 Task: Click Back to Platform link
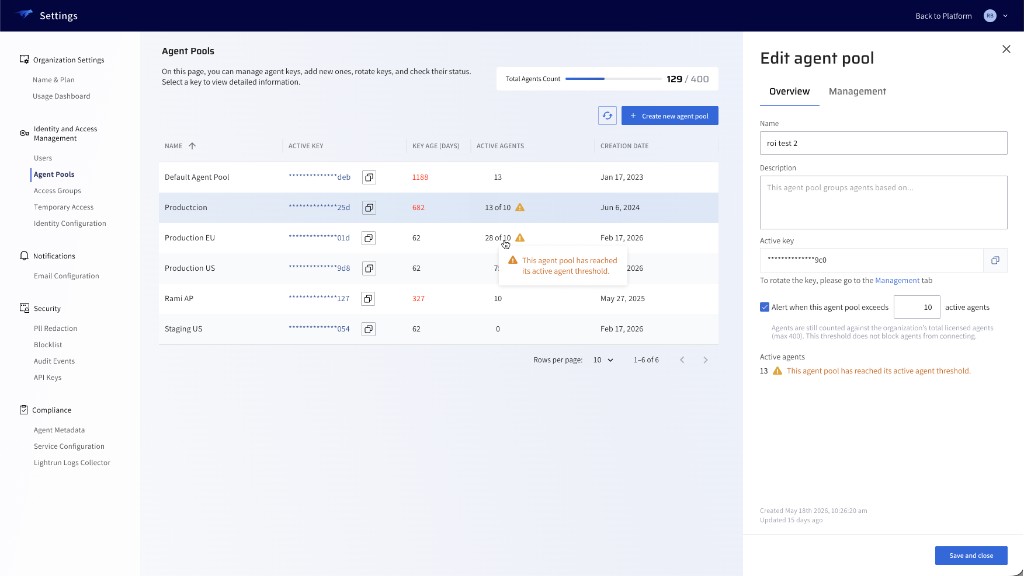[x=943, y=16]
